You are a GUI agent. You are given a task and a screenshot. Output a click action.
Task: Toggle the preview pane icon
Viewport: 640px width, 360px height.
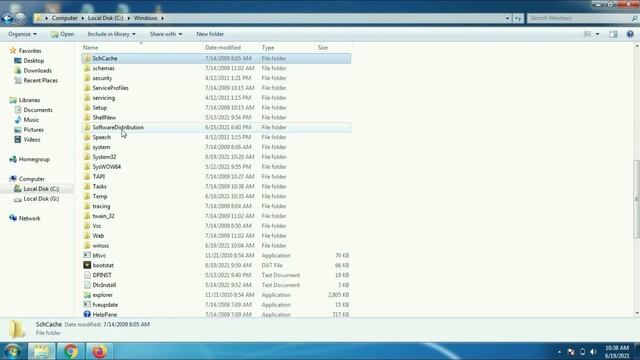coord(613,34)
